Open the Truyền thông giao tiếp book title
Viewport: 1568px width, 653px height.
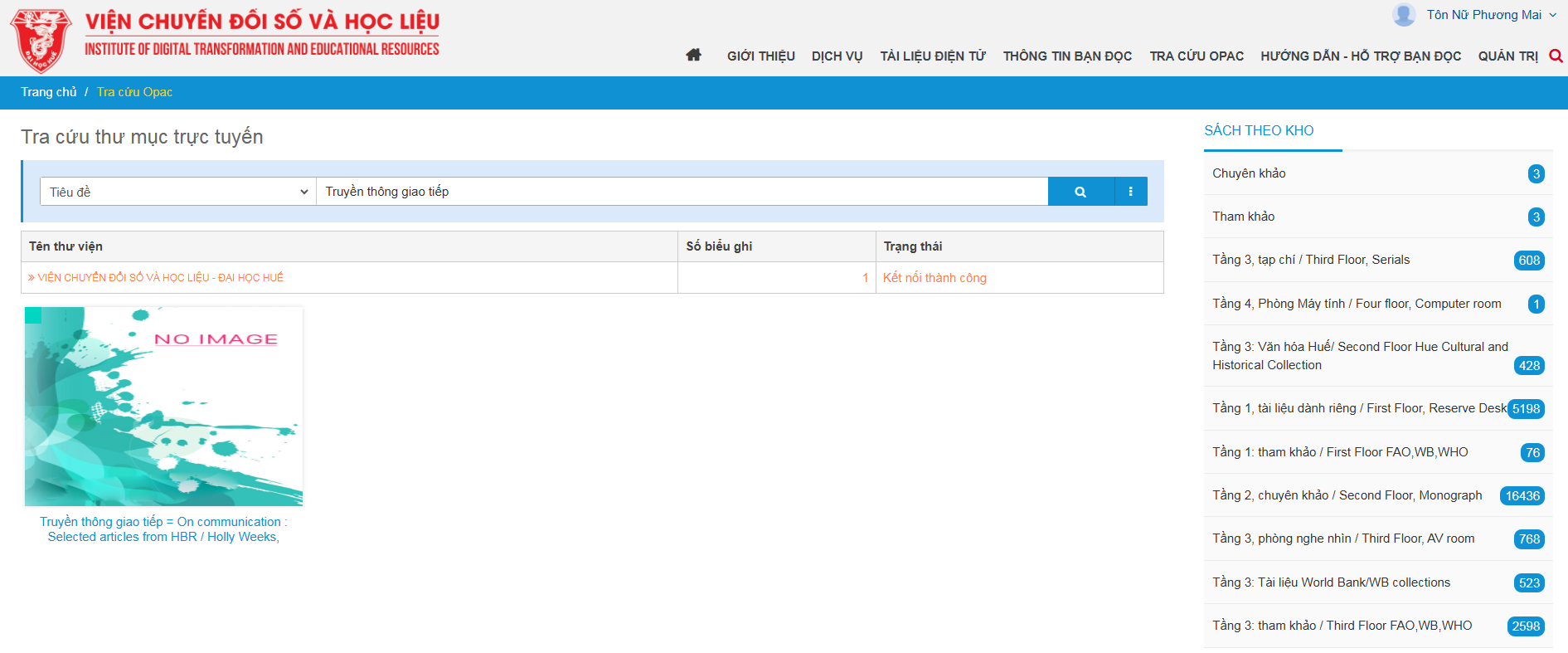click(x=163, y=529)
